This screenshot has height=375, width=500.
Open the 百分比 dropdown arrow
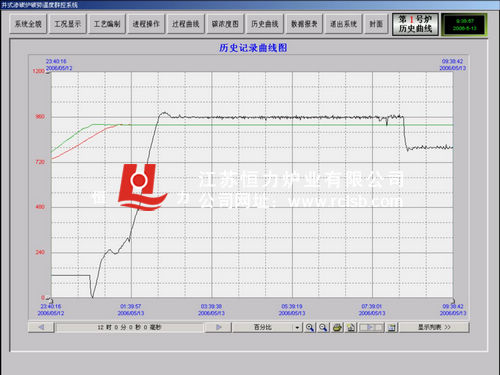pyautogui.click(x=297, y=327)
